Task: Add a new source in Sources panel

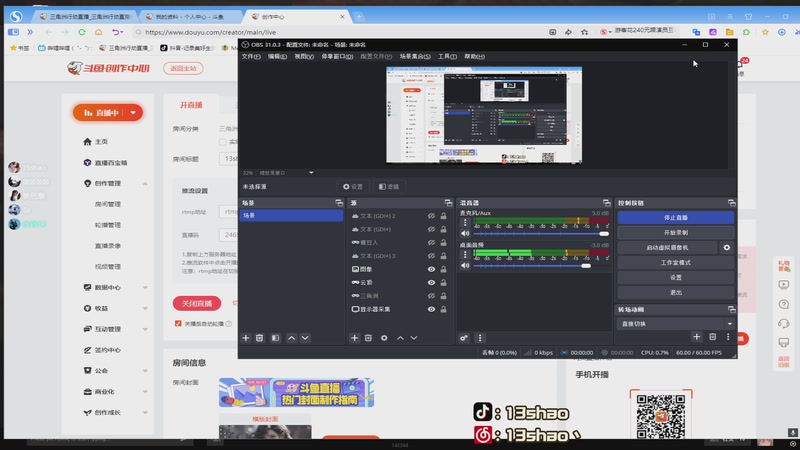Action: tap(355, 338)
